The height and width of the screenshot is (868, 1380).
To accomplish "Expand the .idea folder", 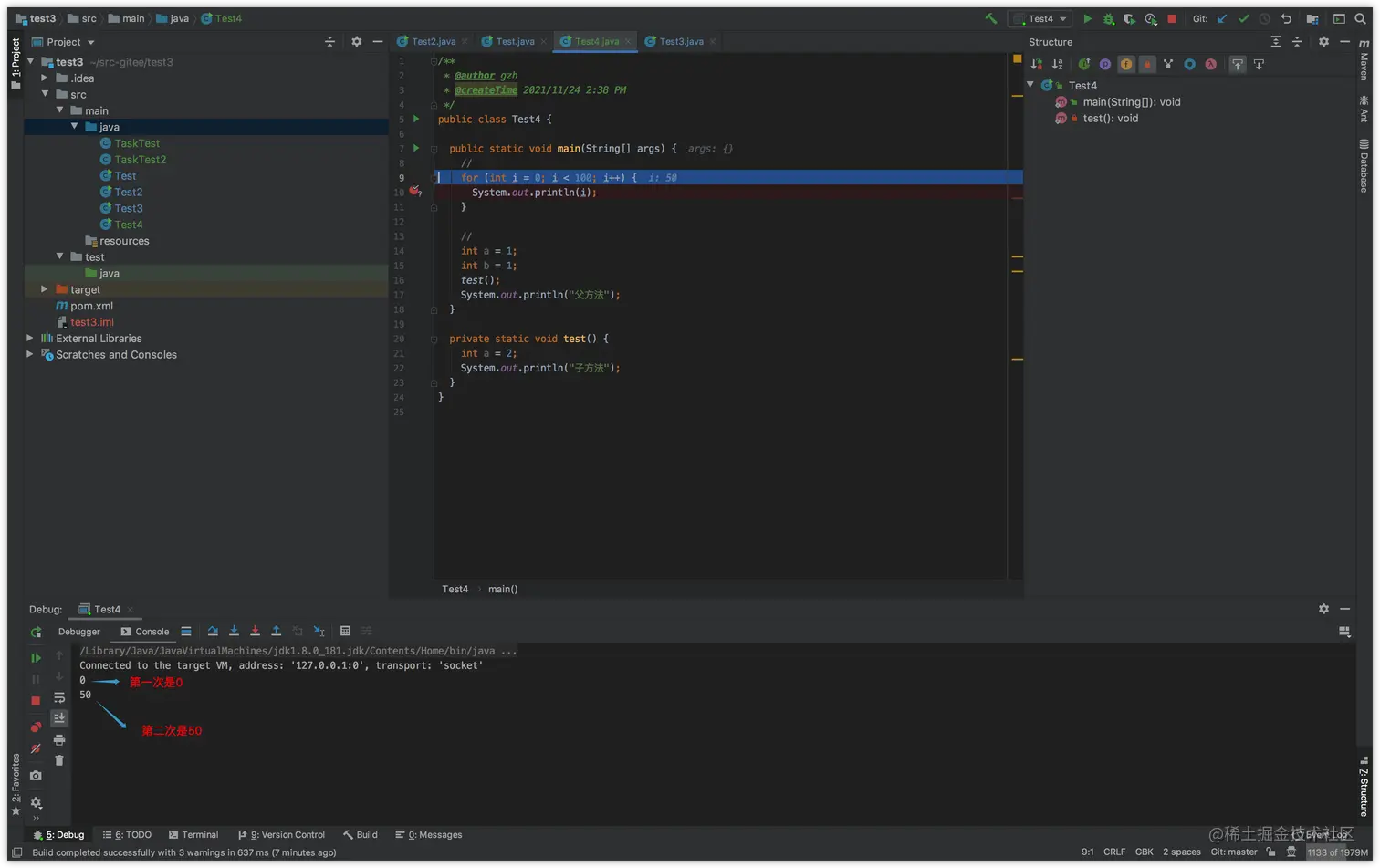I will [x=45, y=78].
